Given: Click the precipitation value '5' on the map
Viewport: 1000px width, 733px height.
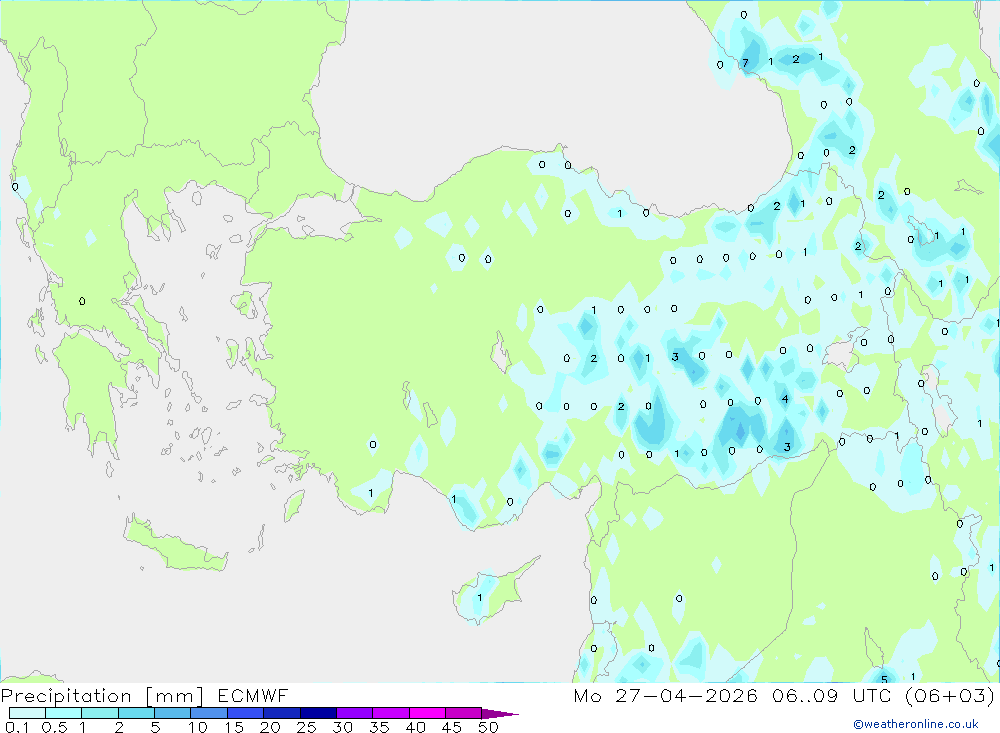Looking at the screenshot, I should pyautogui.click(x=884, y=679).
